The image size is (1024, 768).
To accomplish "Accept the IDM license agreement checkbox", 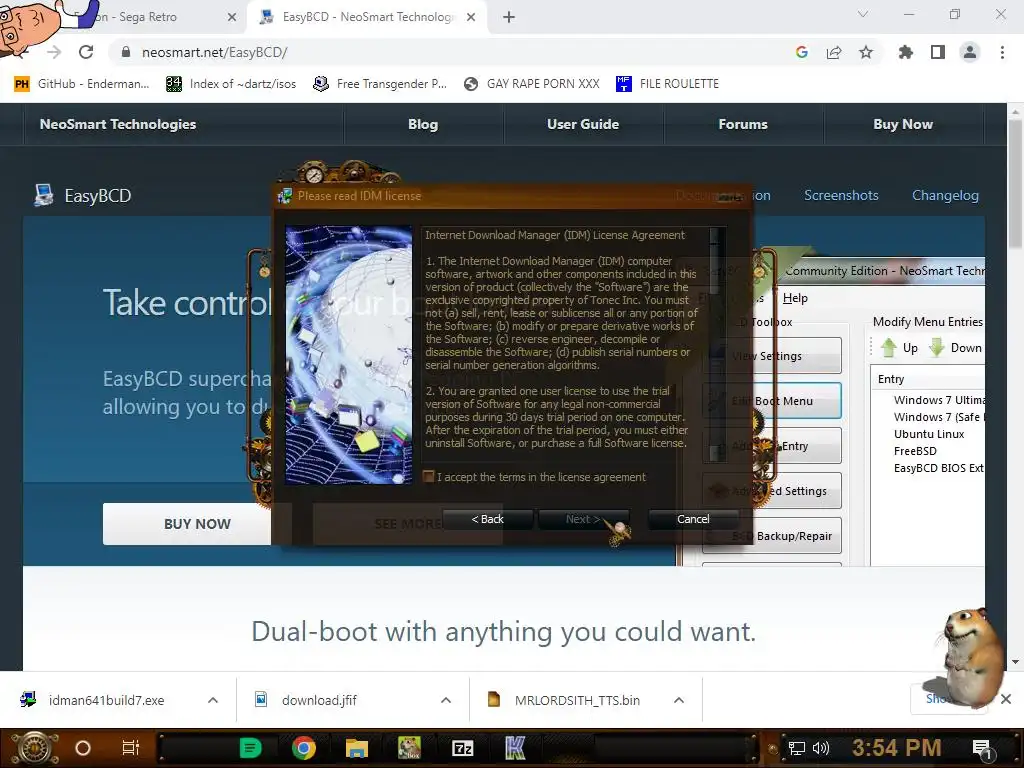I will coord(428,477).
